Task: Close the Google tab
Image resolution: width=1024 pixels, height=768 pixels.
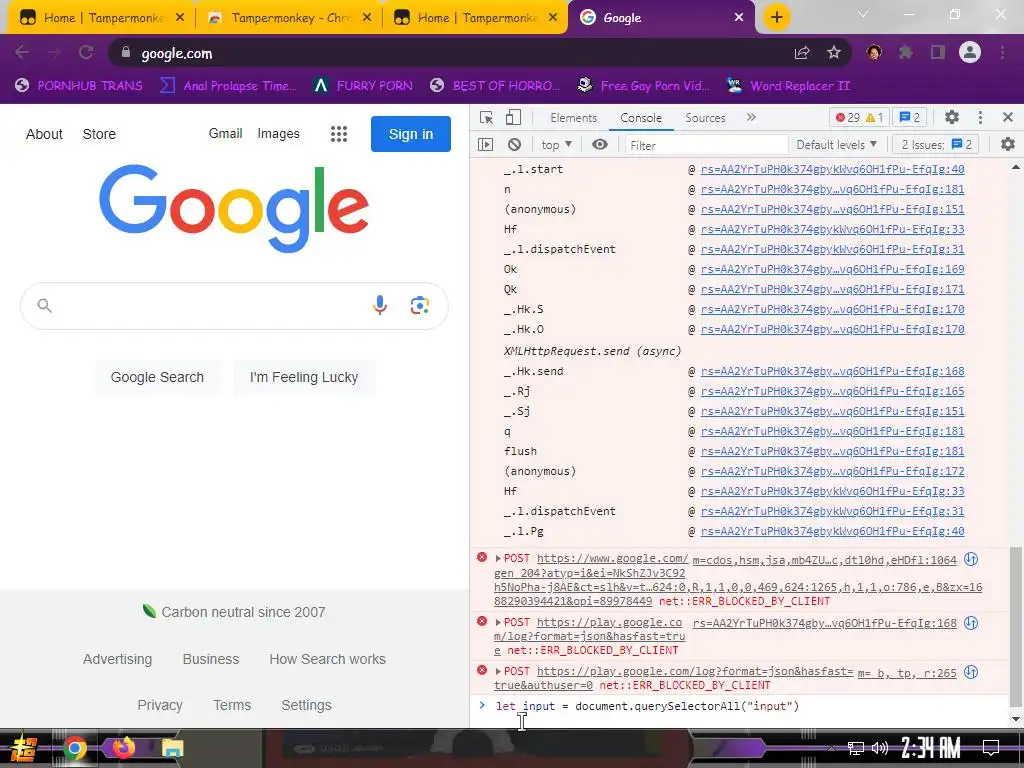Action: coord(739,17)
